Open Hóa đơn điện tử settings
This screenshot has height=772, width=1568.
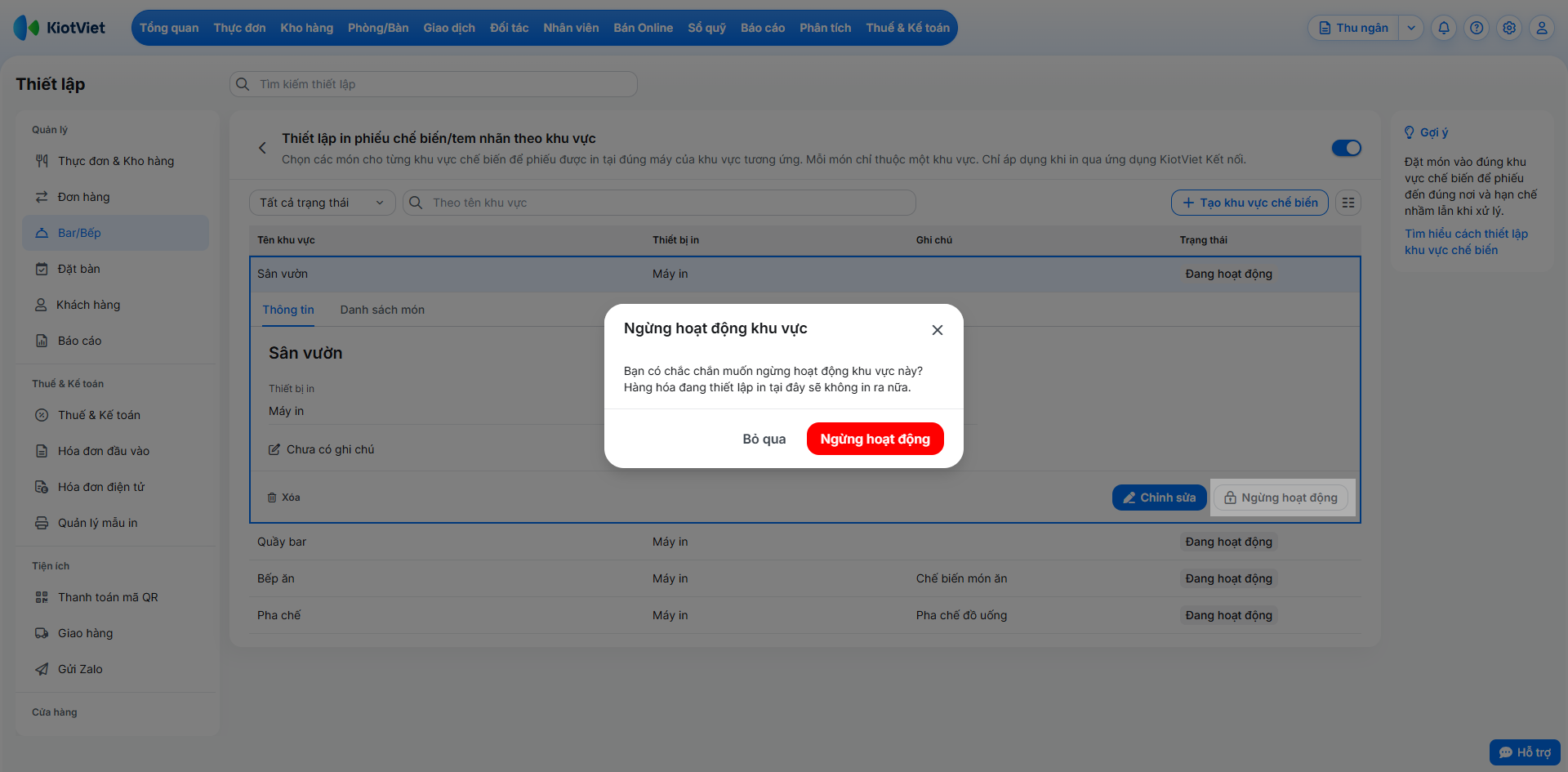[115, 487]
